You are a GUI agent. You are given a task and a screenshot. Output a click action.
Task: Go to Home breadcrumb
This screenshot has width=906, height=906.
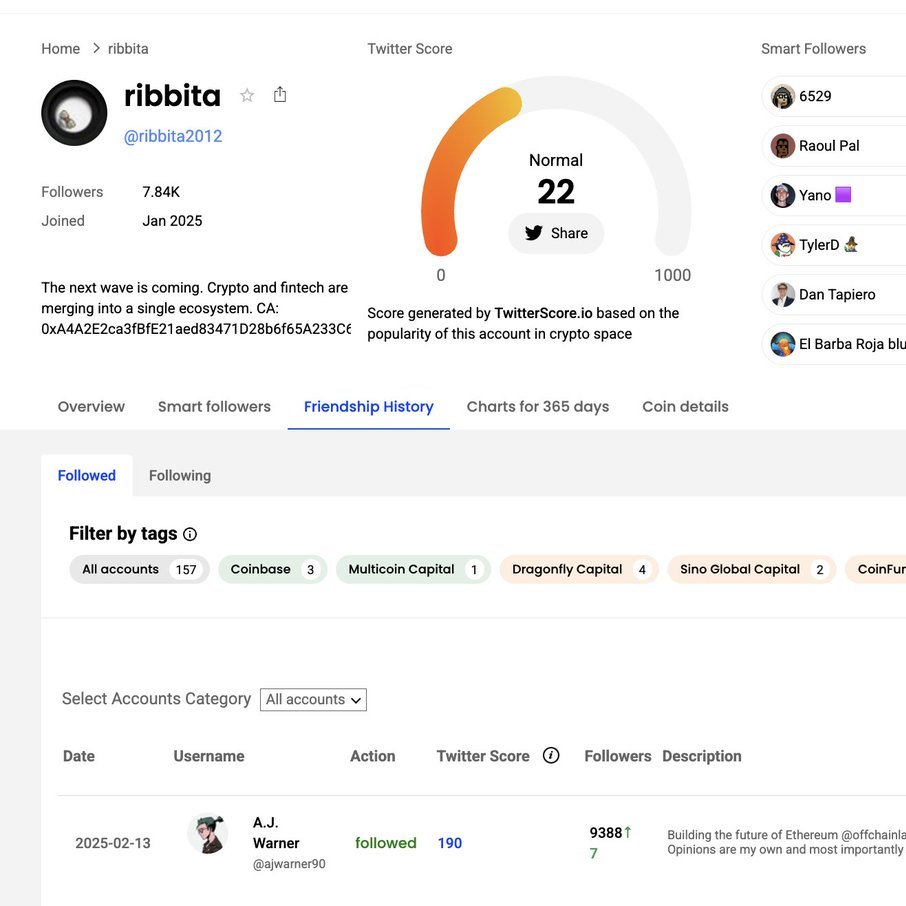pyautogui.click(x=61, y=49)
